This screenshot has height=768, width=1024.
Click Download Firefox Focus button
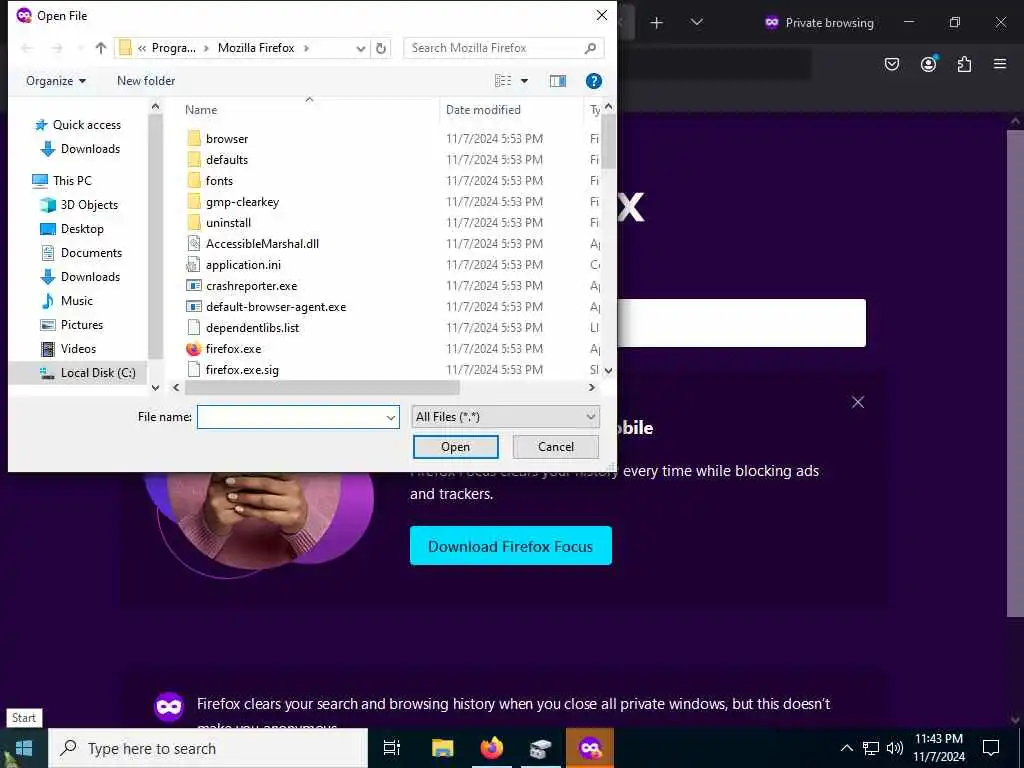511,546
